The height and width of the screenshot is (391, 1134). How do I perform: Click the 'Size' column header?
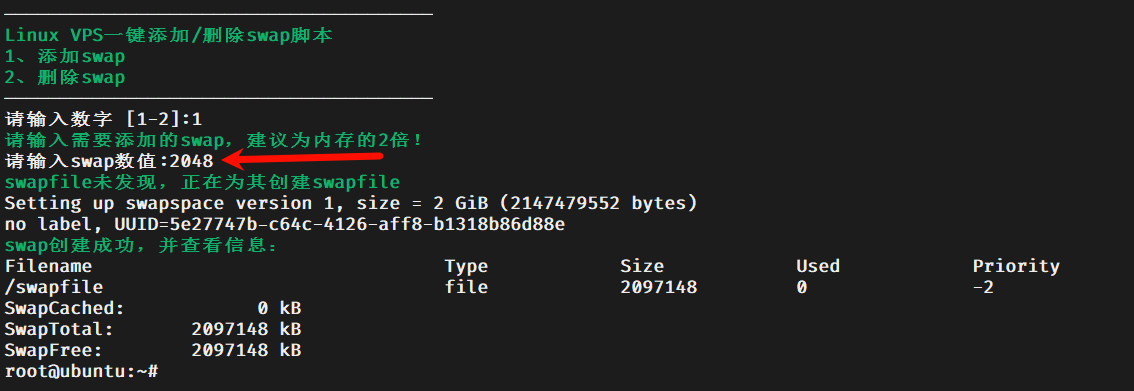(x=641, y=266)
